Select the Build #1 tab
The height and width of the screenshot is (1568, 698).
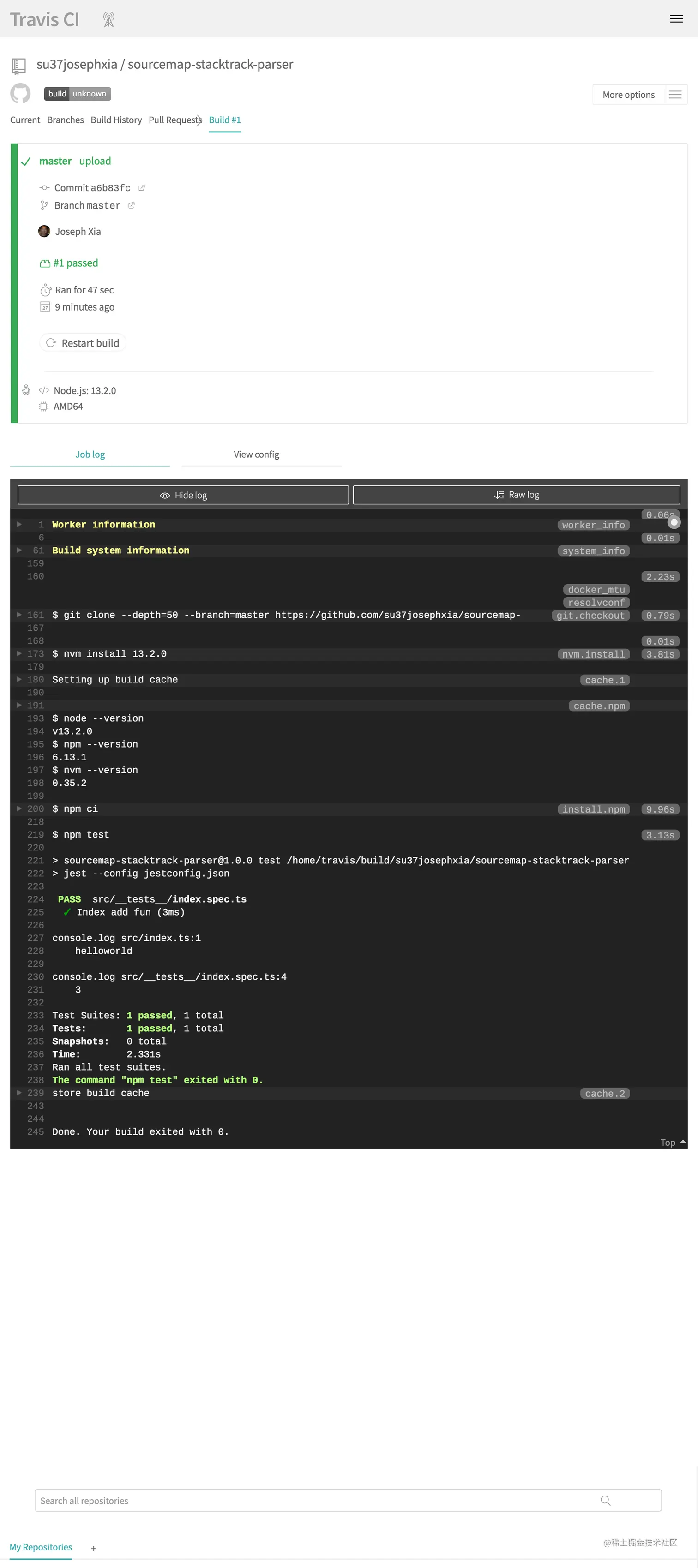[x=225, y=120]
